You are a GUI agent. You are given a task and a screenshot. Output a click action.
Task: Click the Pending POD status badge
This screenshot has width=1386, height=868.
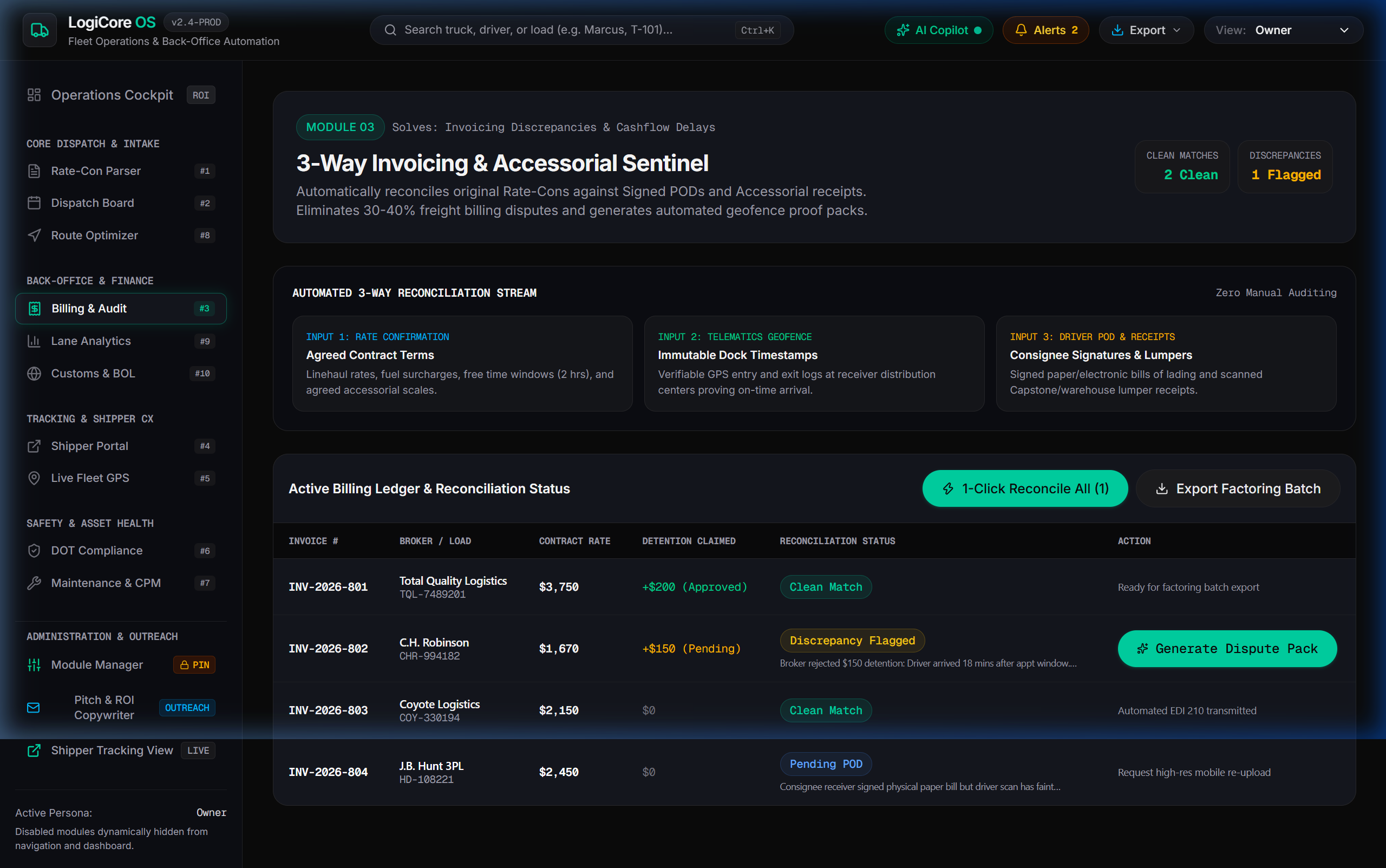coord(825,764)
